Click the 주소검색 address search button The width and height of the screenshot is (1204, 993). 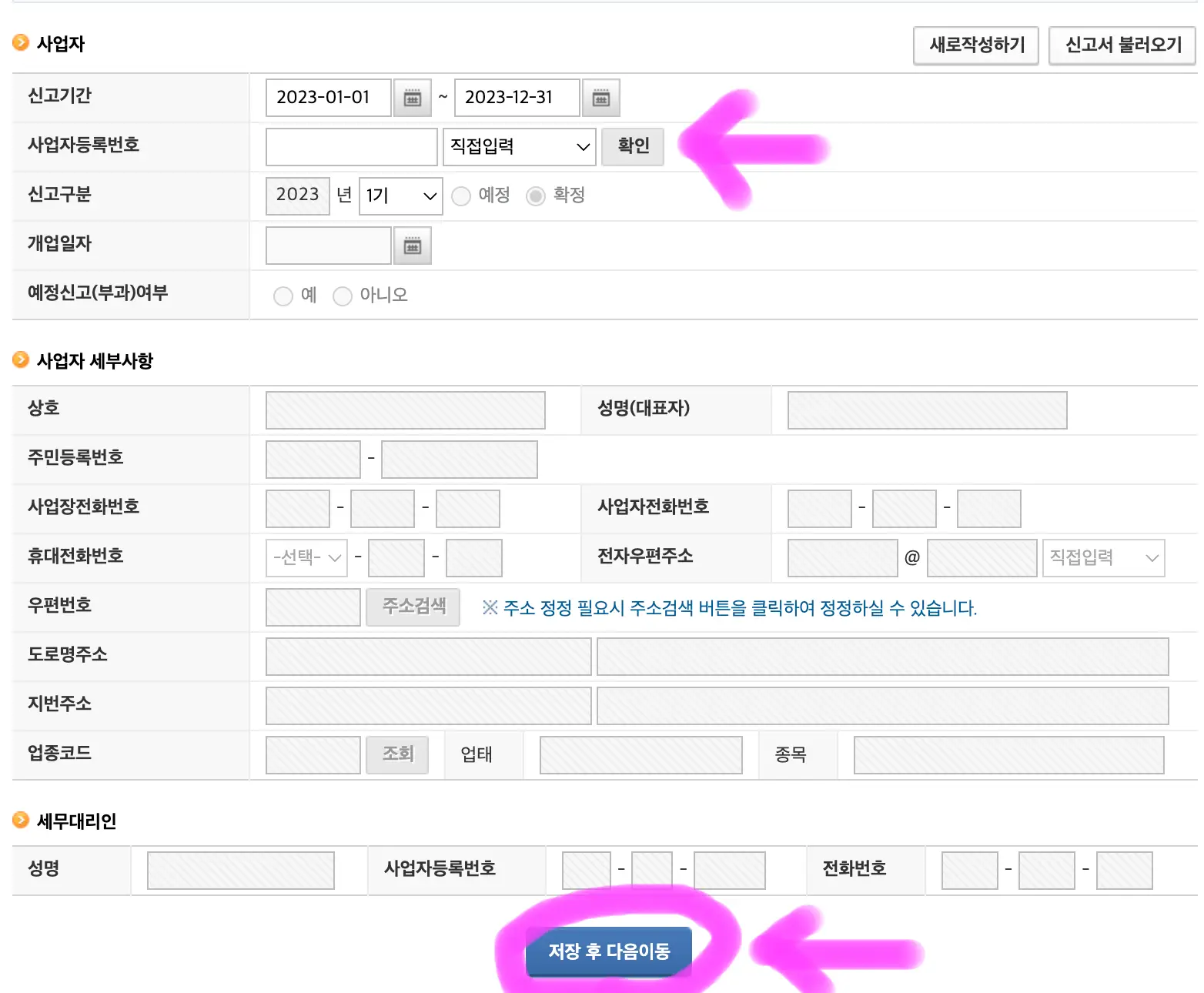(x=413, y=607)
